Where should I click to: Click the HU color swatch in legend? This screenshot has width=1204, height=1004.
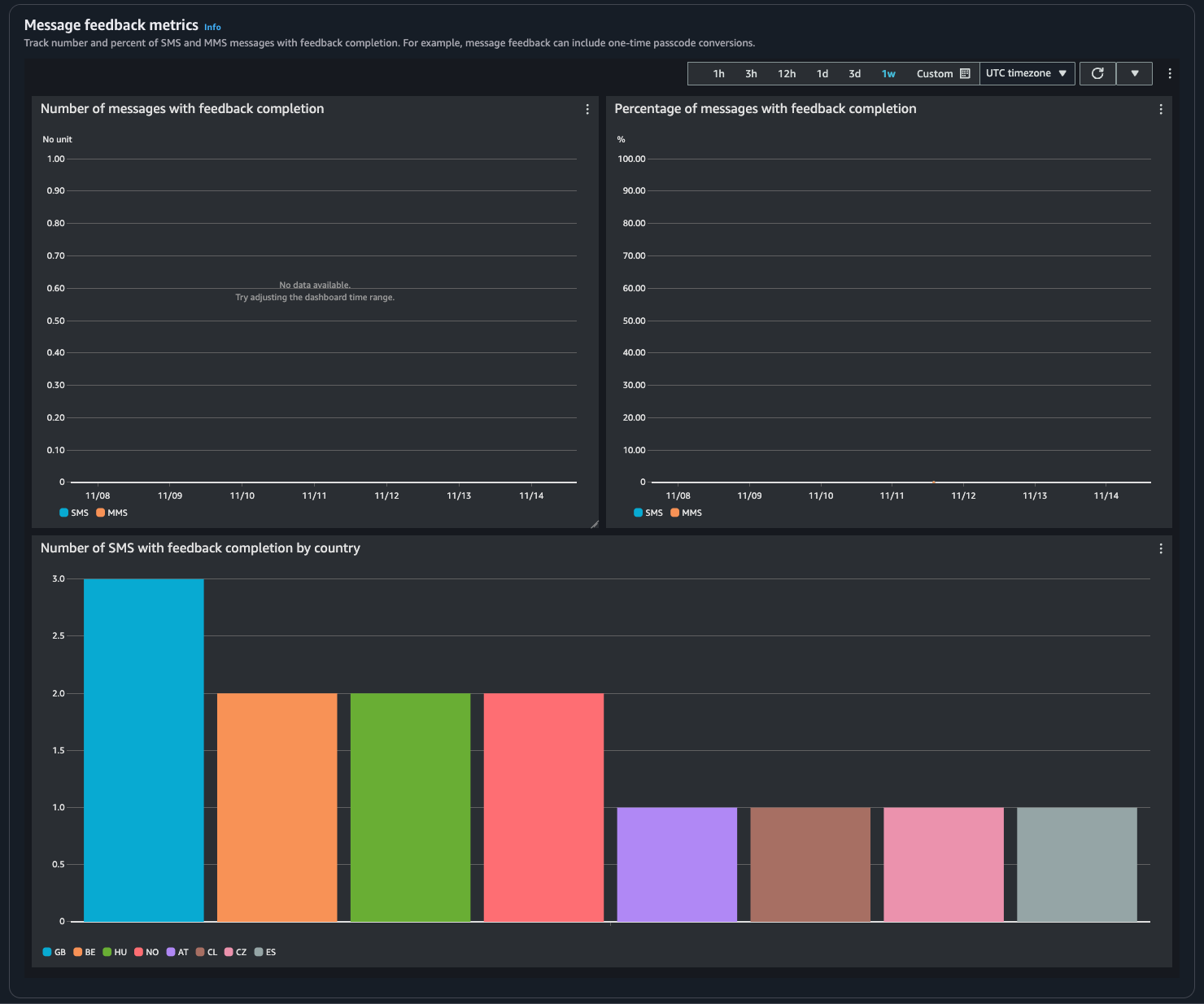pyautogui.click(x=107, y=953)
